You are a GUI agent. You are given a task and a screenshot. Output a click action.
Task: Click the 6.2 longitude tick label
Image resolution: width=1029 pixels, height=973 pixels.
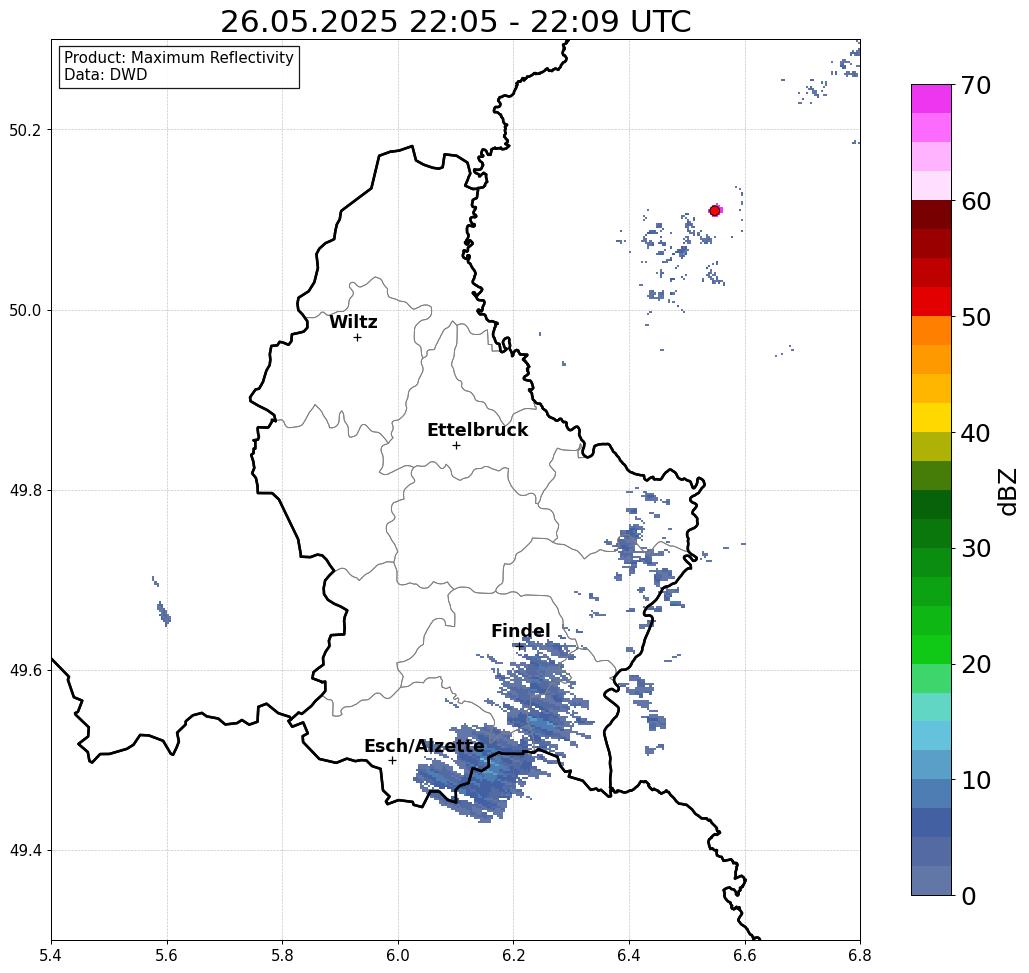point(514,956)
